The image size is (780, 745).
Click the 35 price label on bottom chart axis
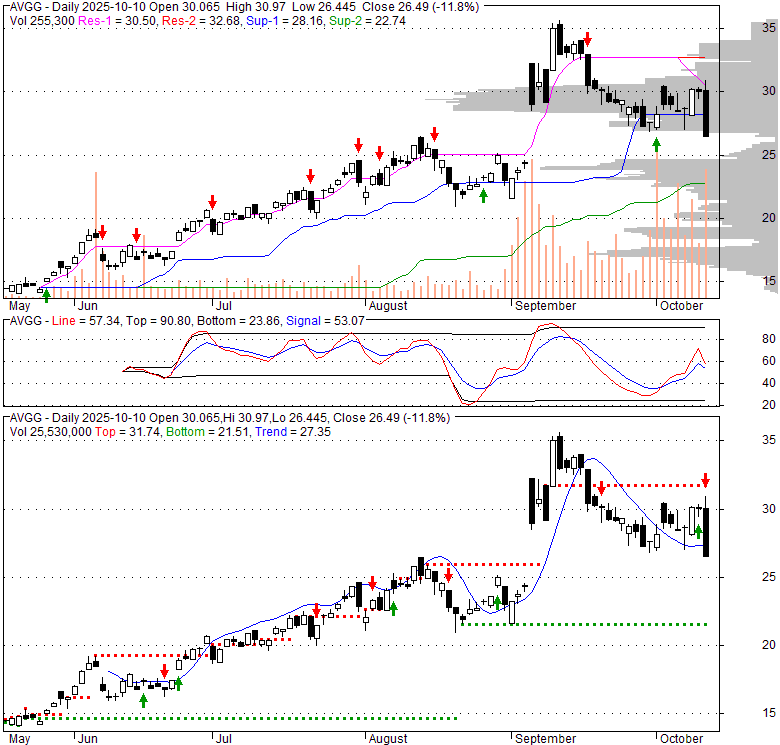(x=769, y=440)
